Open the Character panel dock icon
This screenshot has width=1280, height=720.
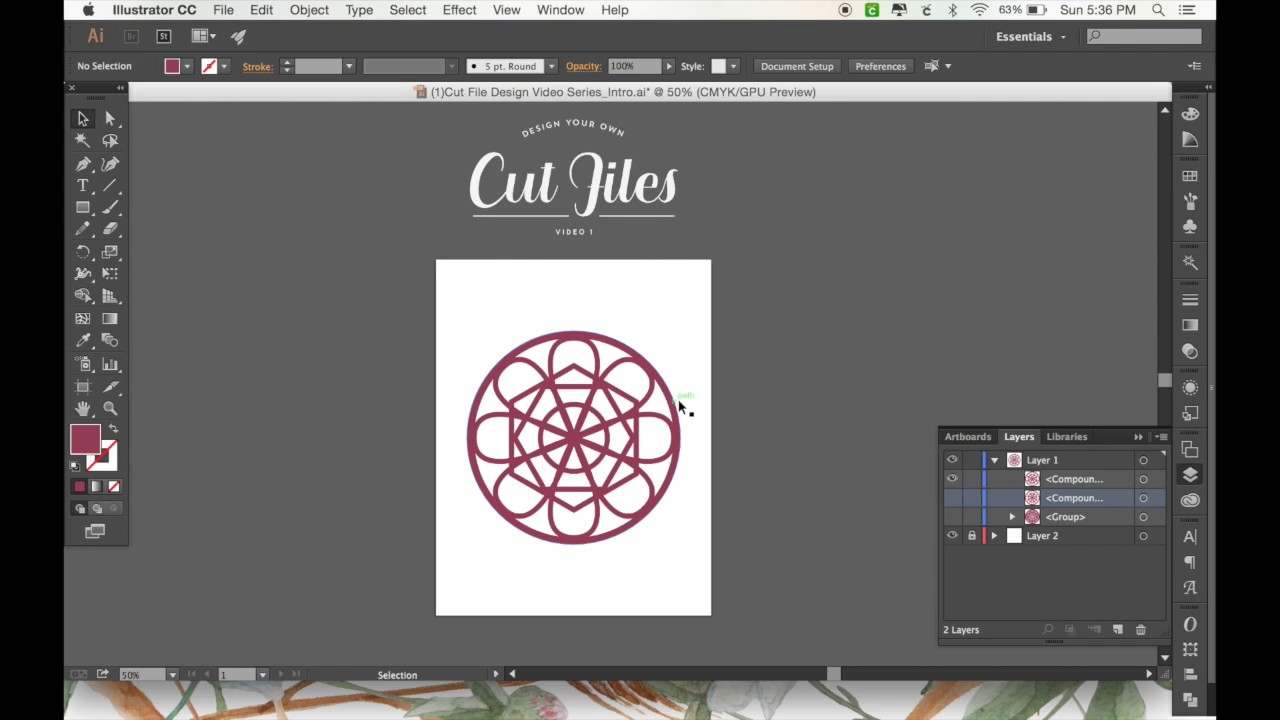pyautogui.click(x=1190, y=537)
